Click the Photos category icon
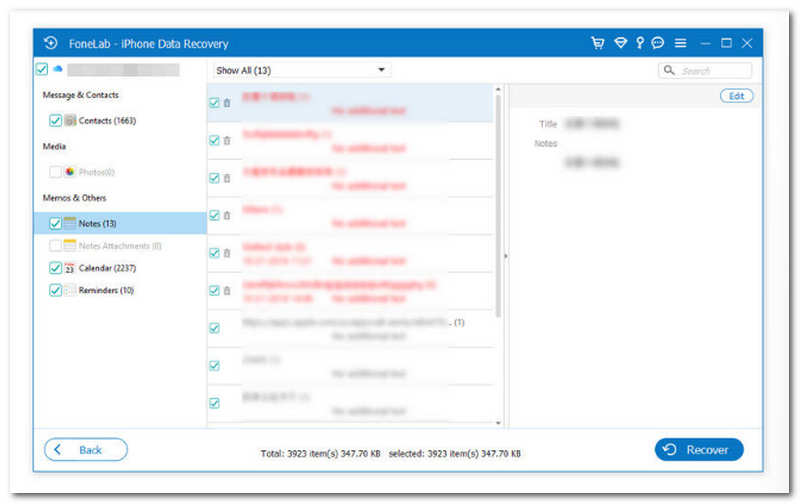The width and height of the screenshot is (800, 504). click(70, 172)
